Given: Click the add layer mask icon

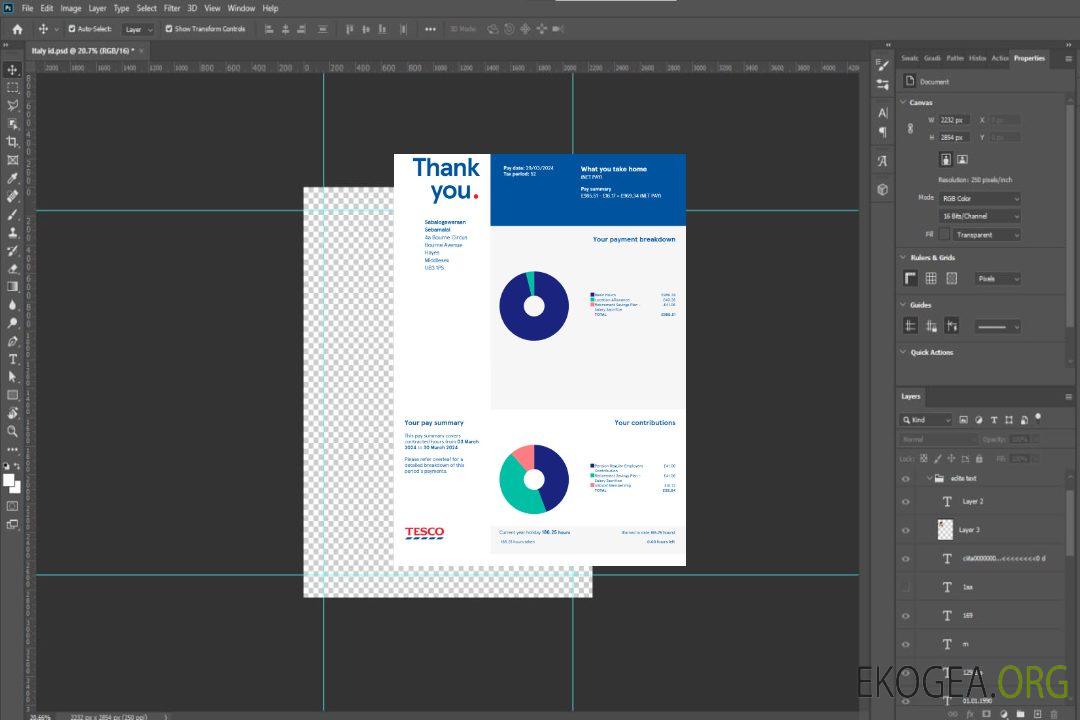Looking at the screenshot, I should coord(986,714).
